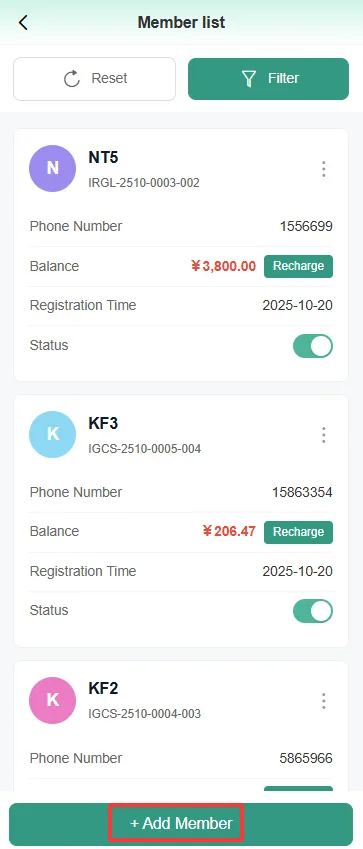Open the three-dot menu for KF3
Viewport: 363px width, 849px height.
323,435
